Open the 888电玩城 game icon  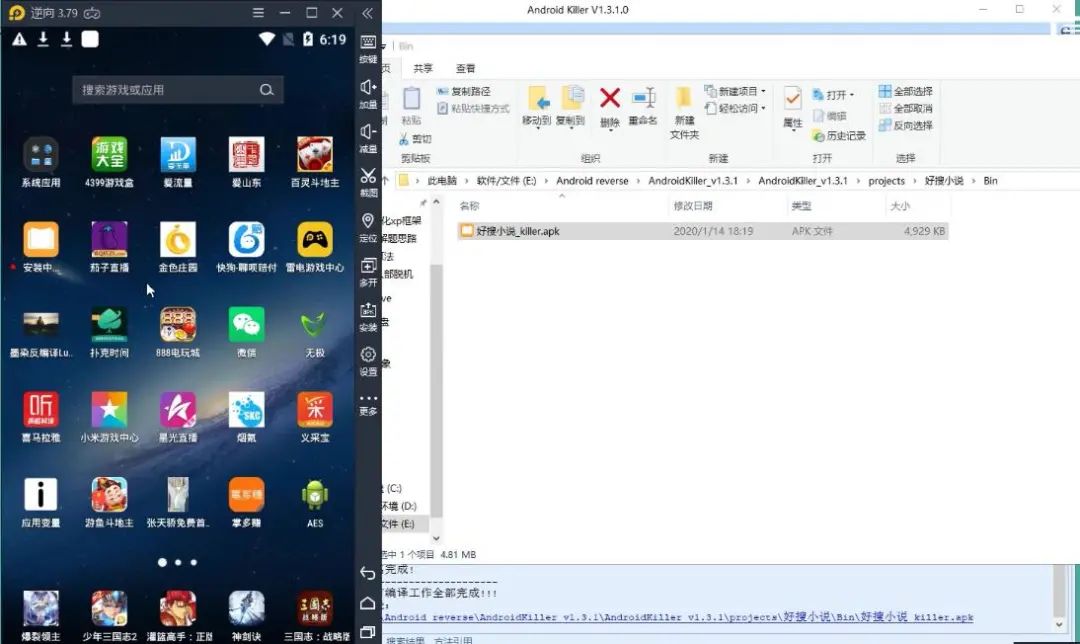click(x=178, y=324)
